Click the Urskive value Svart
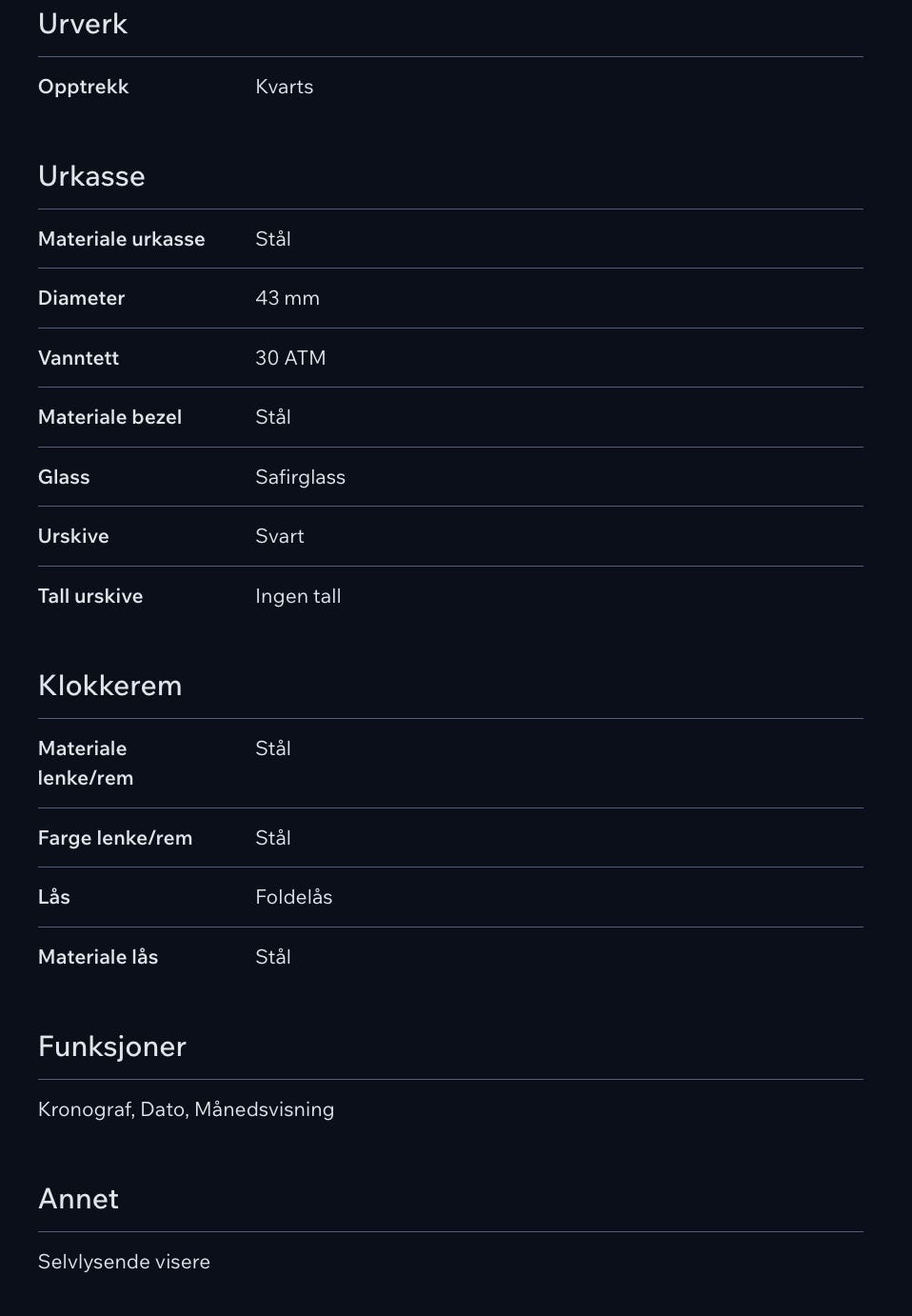This screenshot has width=912, height=1316. pos(280,536)
